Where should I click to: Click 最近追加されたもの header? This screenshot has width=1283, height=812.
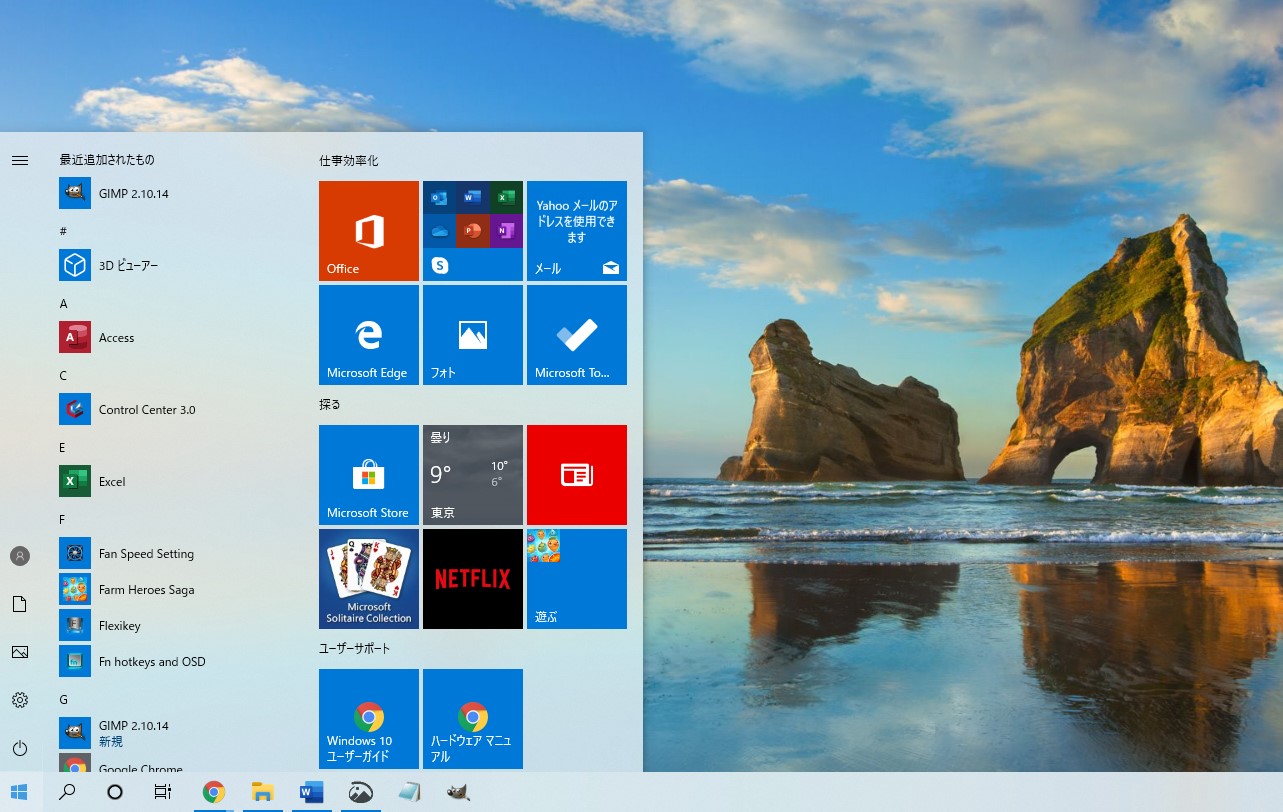[x=107, y=160]
